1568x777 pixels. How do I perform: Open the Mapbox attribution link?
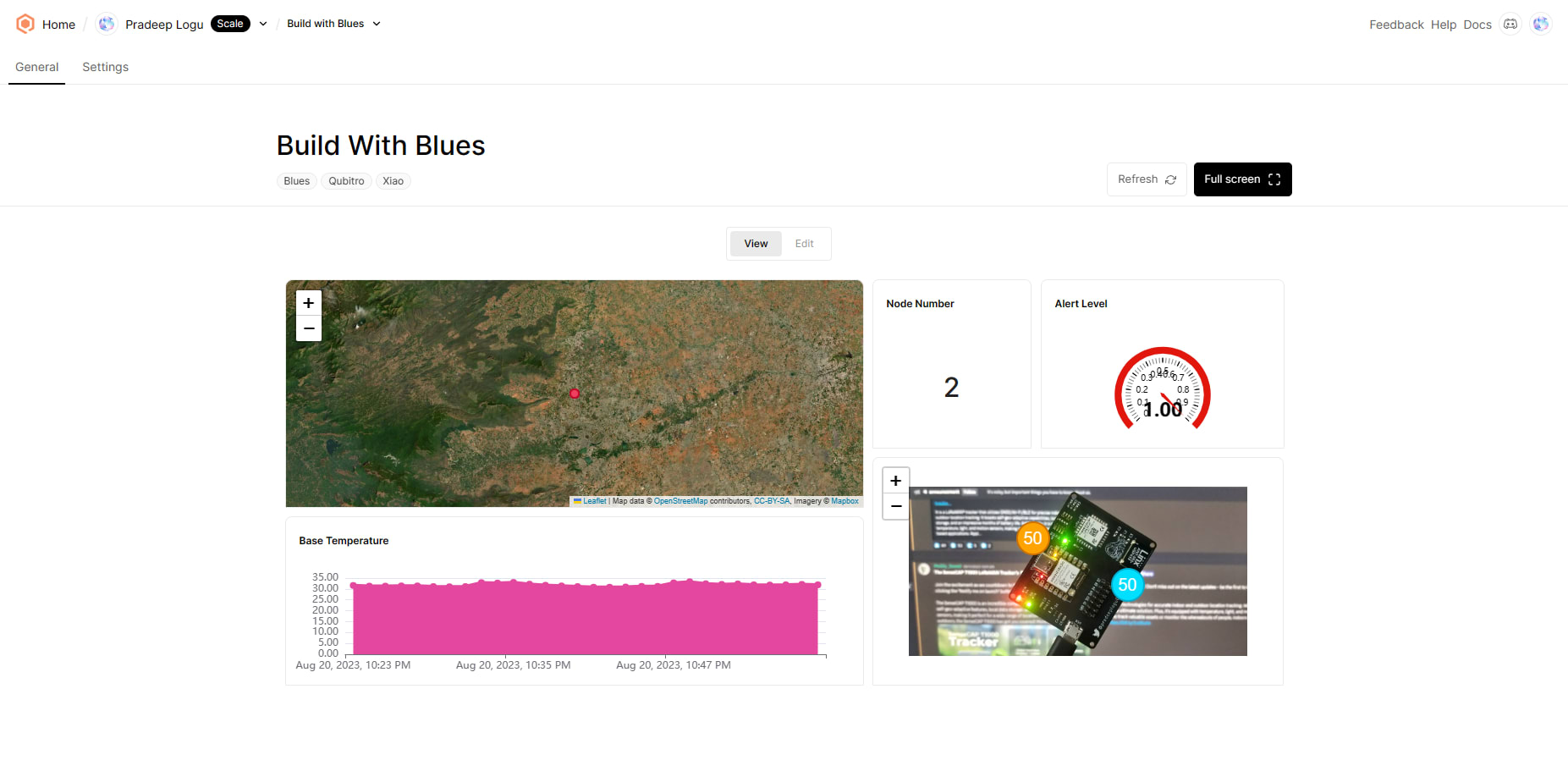[x=845, y=501]
